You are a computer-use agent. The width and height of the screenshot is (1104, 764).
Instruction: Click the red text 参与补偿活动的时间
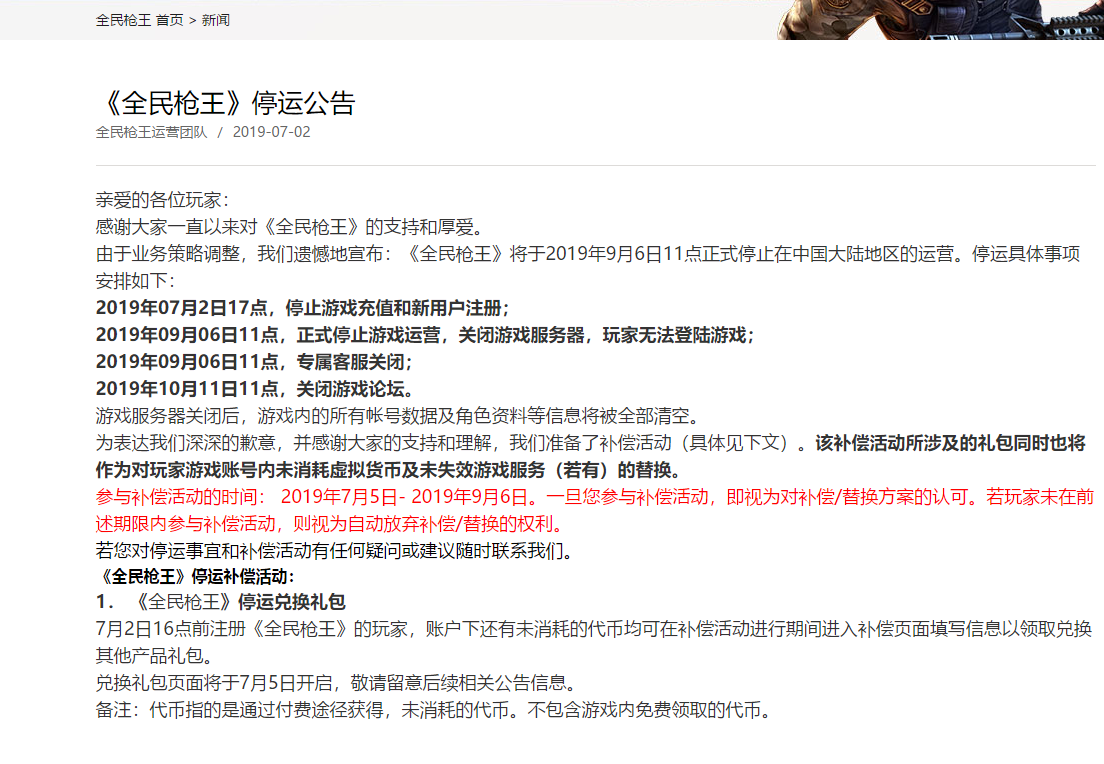point(595,496)
